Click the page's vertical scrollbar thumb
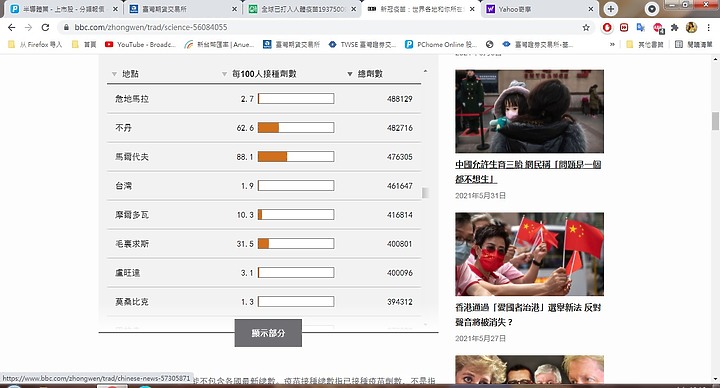The width and height of the screenshot is (720, 388). (715, 121)
